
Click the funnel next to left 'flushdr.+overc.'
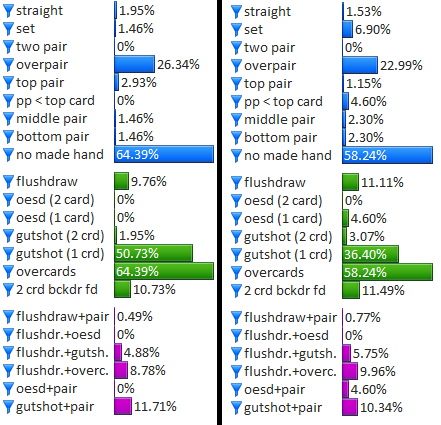[8, 371]
